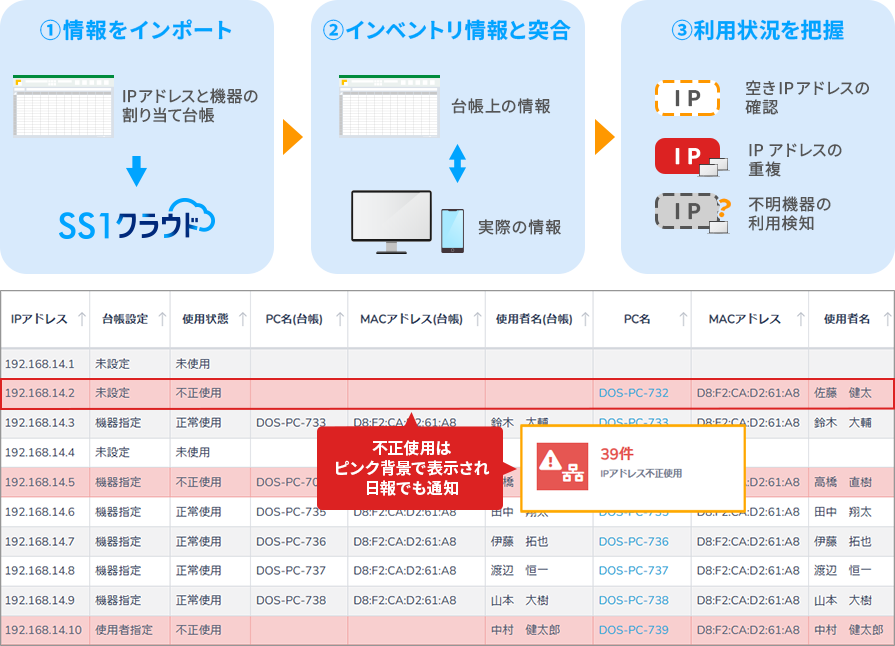
Task: Click the 空きIPアドレスの確認 label
Action: 807,98
